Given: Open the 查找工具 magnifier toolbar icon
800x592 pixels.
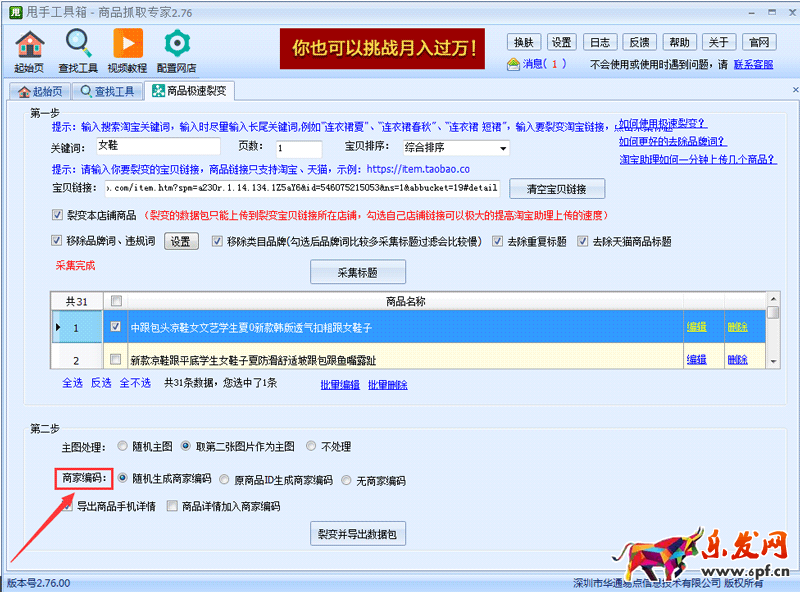Looking at the screenshot, I should pyautogui.click(x=78, y=44).
